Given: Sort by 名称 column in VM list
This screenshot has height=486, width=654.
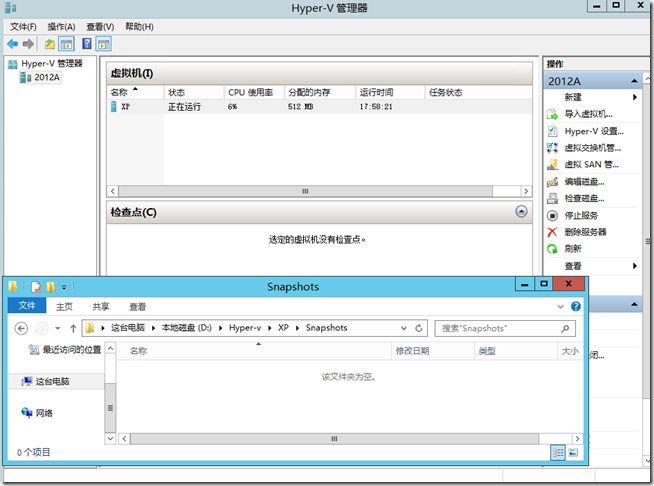Looking at the screenshot, I should click(136, 92).
